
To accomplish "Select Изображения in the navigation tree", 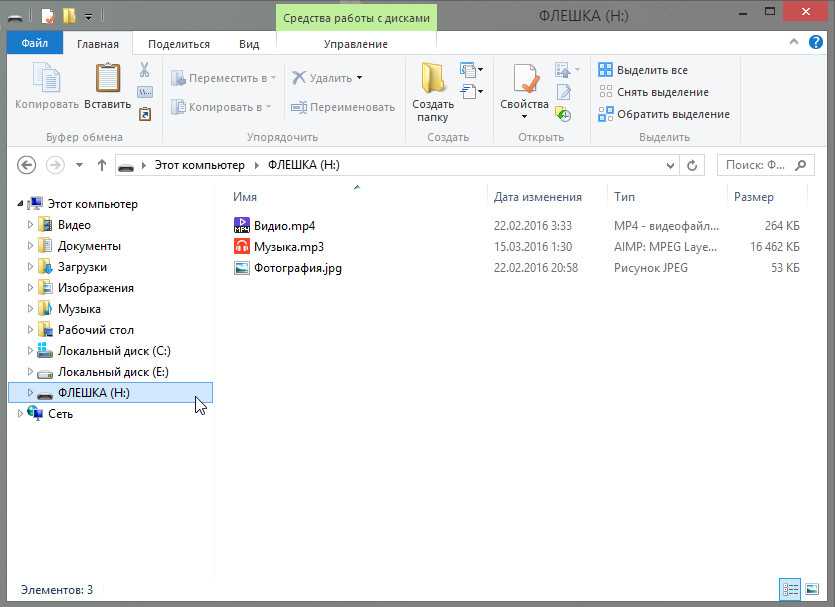I will (96, 288).
